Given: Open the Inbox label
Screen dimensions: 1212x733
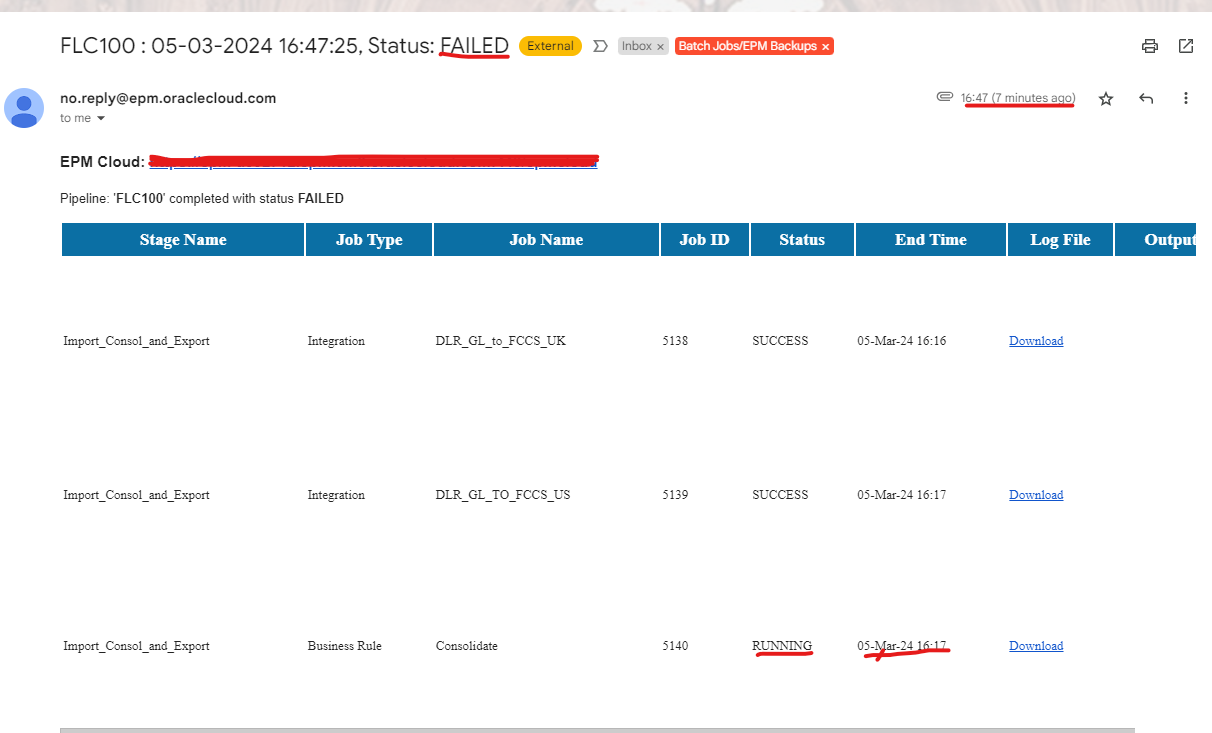Looking at the screenshot, I should pos(636,46).
